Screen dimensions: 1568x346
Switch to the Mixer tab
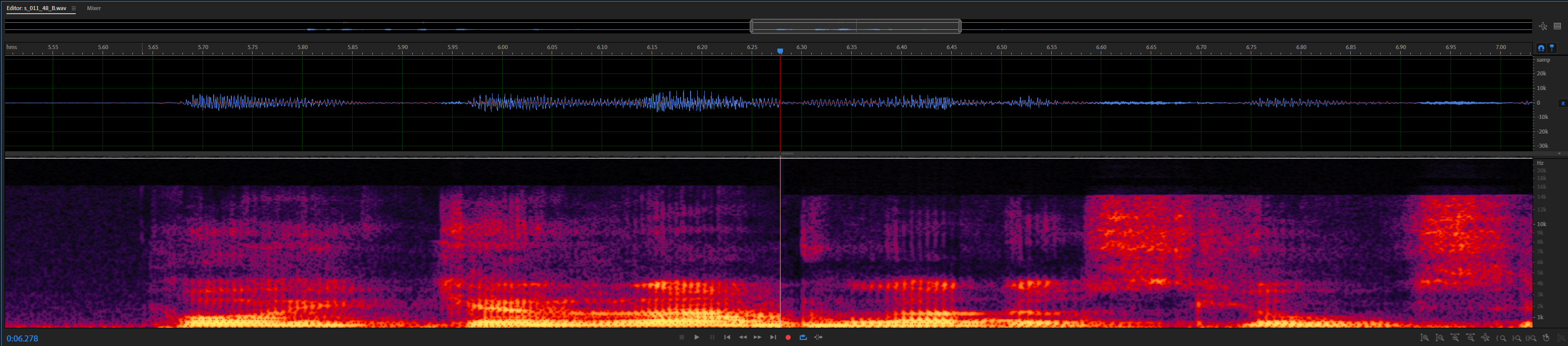[94, 9]
